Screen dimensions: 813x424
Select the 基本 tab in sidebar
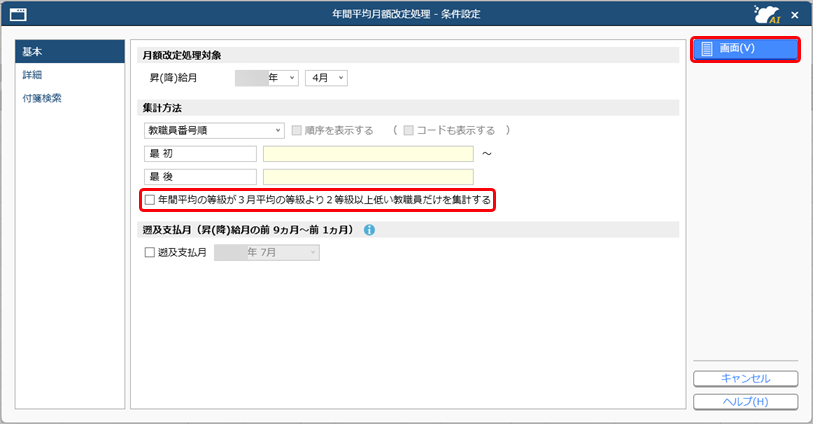(70, 52)
